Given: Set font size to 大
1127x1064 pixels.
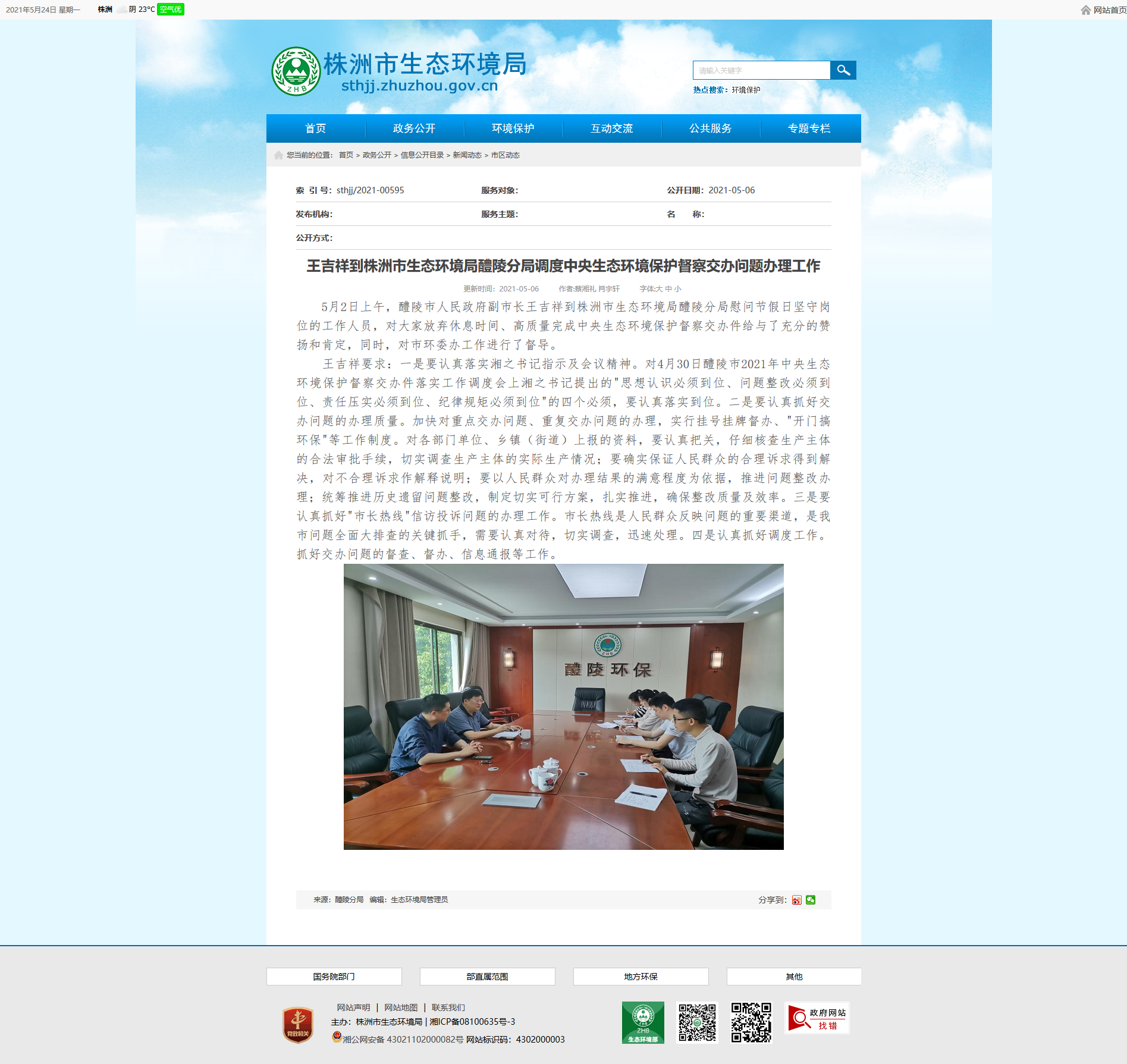Looking at the screenshot, I should [x=659, y=288].
